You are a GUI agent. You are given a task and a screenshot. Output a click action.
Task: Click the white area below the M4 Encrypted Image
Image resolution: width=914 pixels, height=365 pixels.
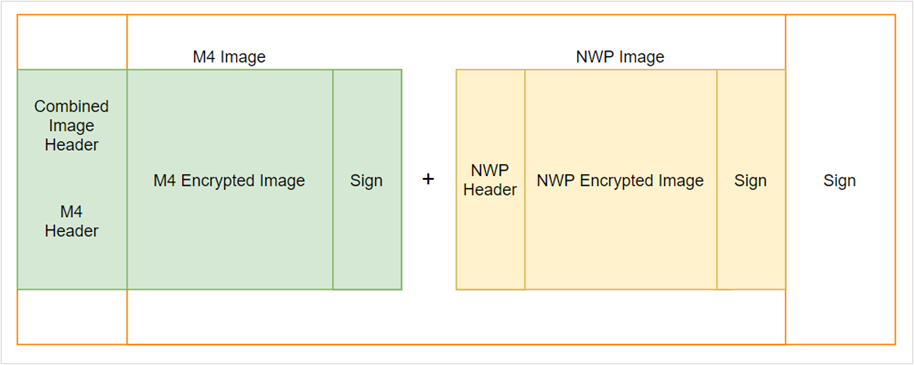pos(230,317)
